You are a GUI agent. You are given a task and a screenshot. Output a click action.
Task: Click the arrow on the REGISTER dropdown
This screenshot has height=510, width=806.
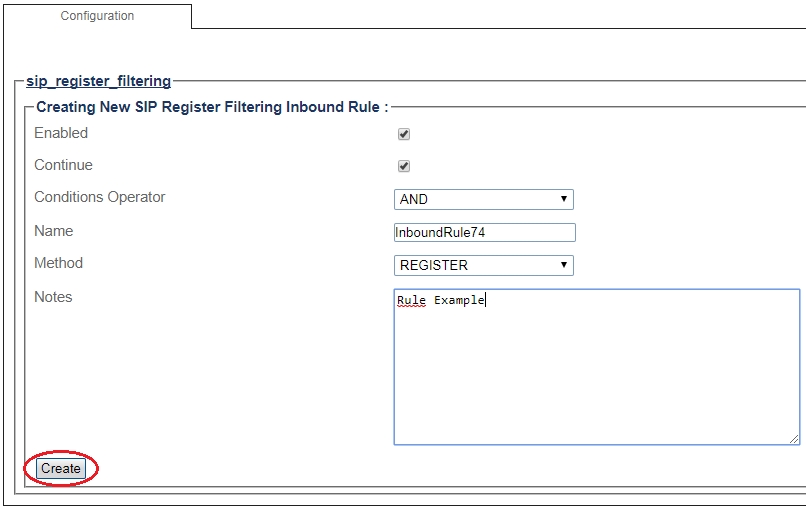tap(565, 265)
